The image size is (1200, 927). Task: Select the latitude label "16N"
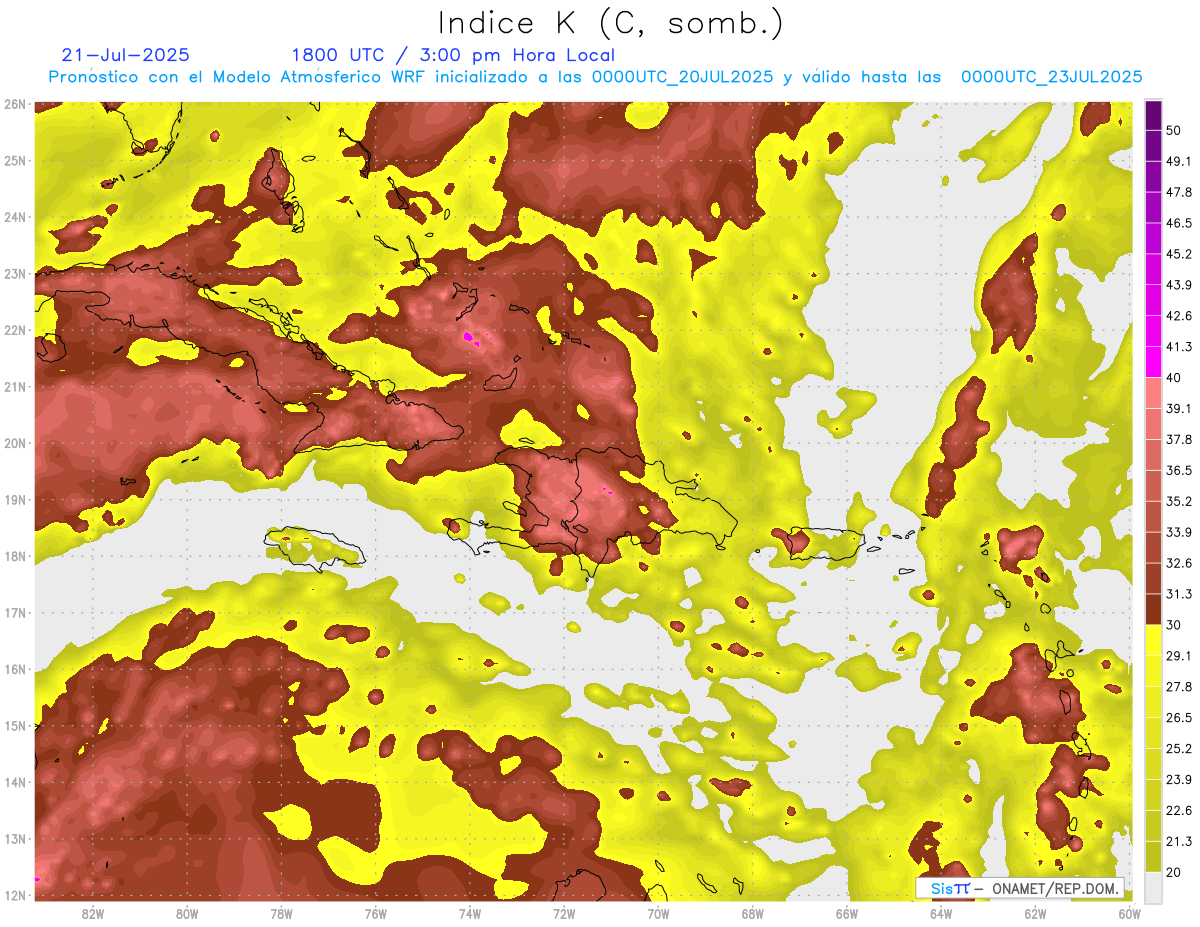pyautogui.click(x=15, y=669)
